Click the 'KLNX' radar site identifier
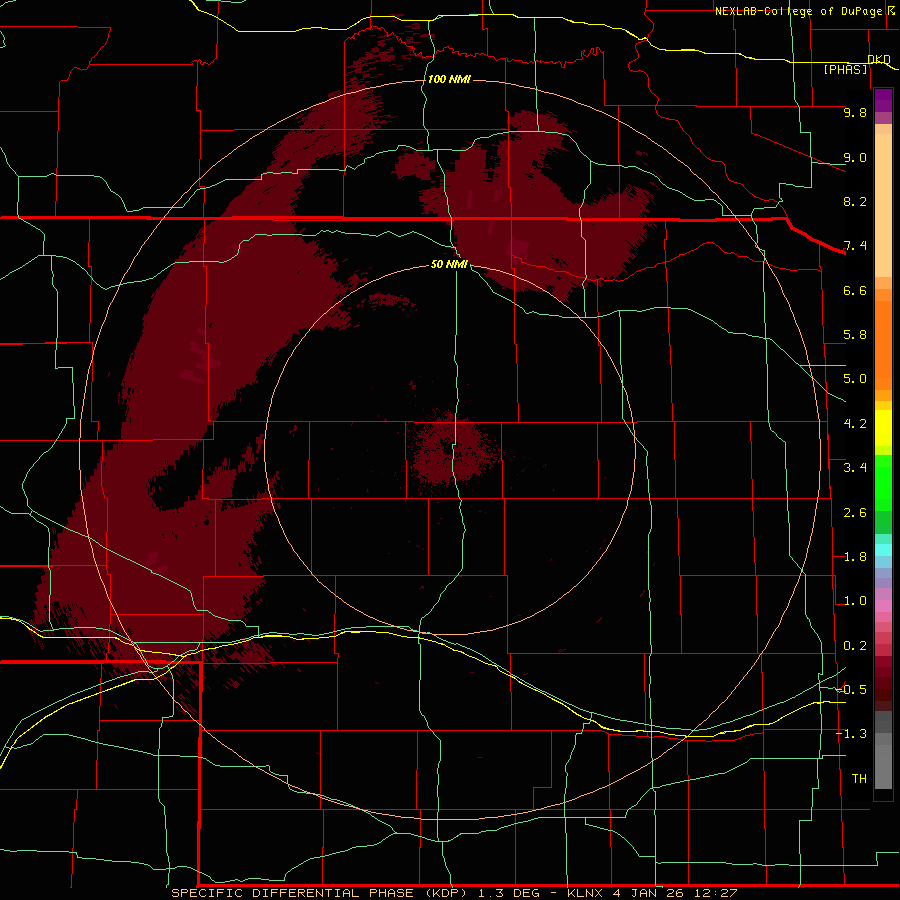 pos(585,893)
